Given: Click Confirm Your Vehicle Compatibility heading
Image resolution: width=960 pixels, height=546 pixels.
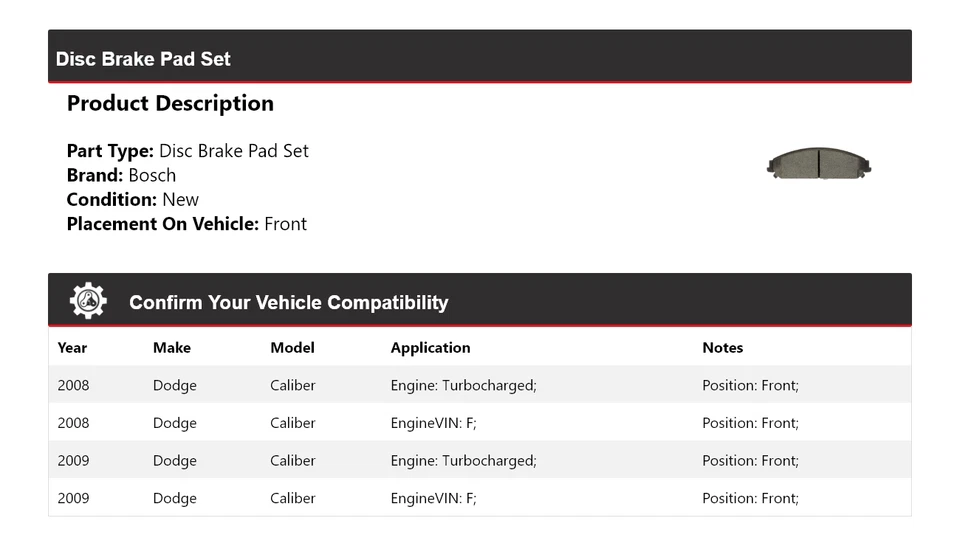Looking at the screenshot, I should [288, 303].
